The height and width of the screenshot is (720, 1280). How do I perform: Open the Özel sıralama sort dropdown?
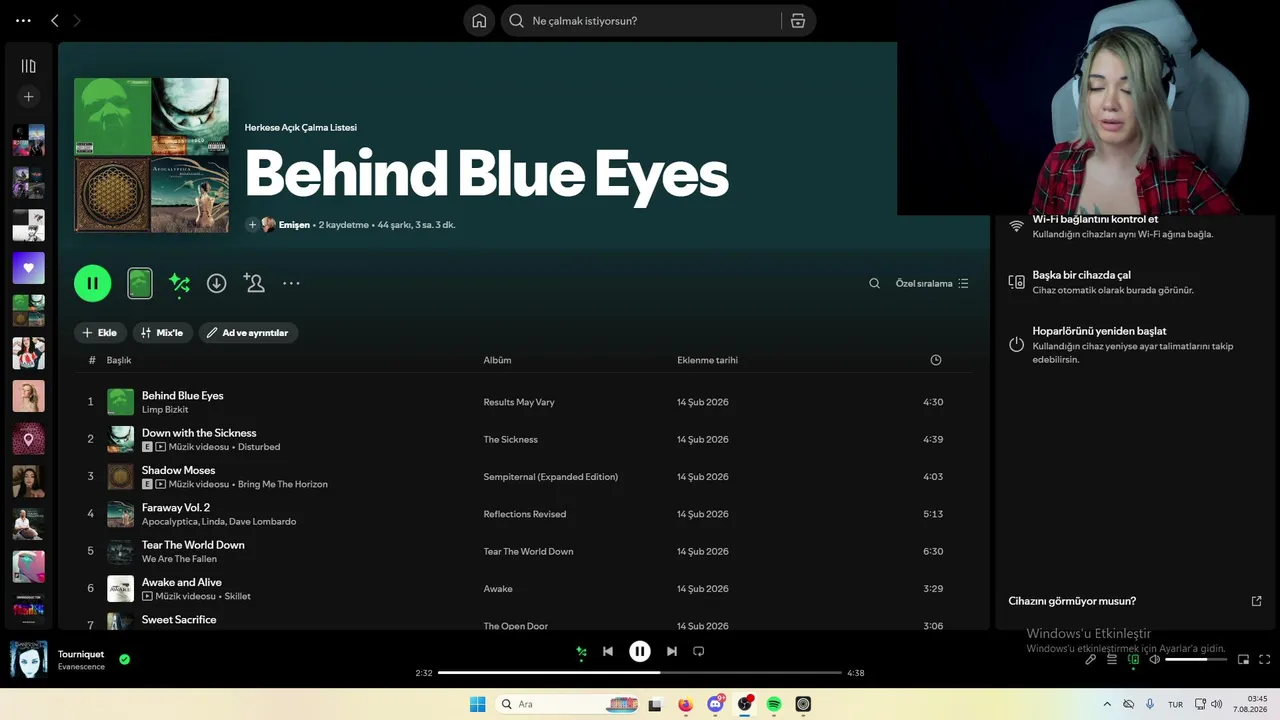932,284
